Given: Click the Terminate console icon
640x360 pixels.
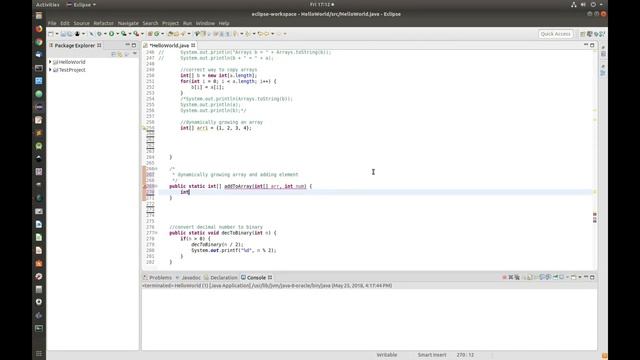Looking at the screenshot, I should pos(504,277).
